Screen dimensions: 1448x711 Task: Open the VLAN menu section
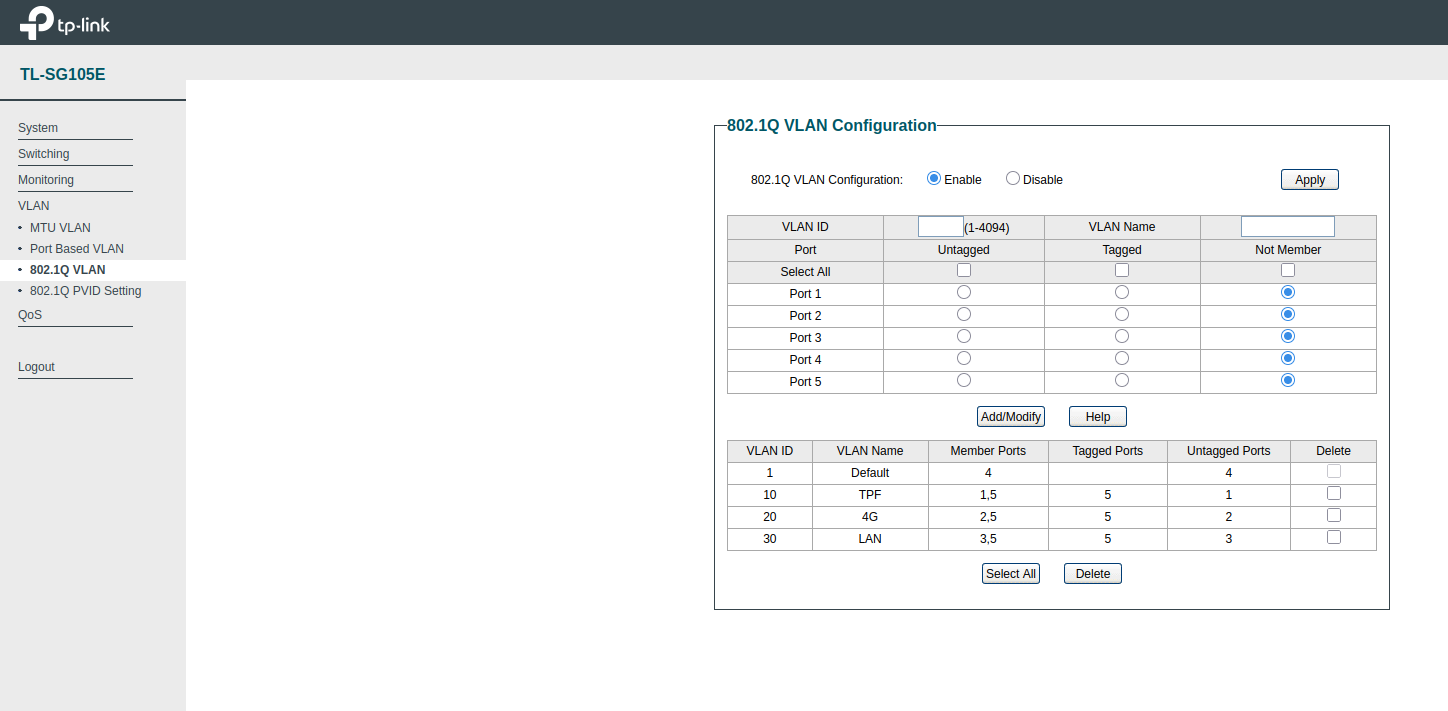click(x=34, y=206)
